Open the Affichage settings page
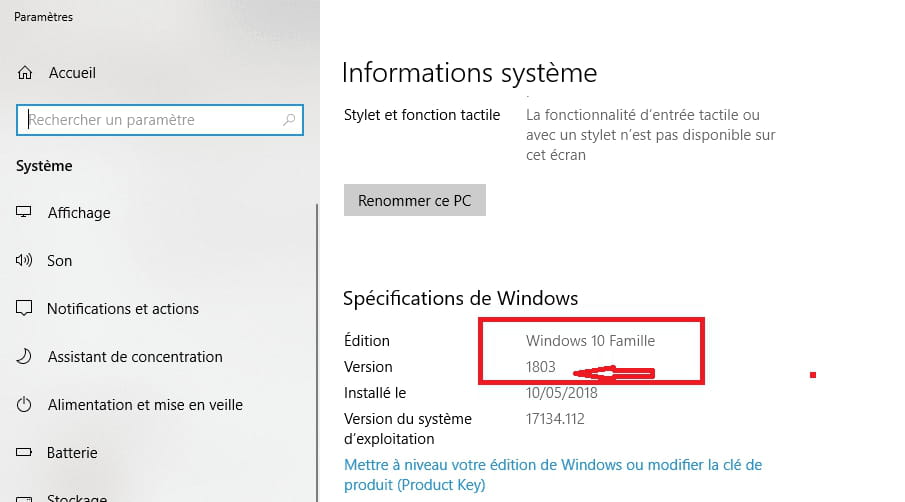 point(79,212)
